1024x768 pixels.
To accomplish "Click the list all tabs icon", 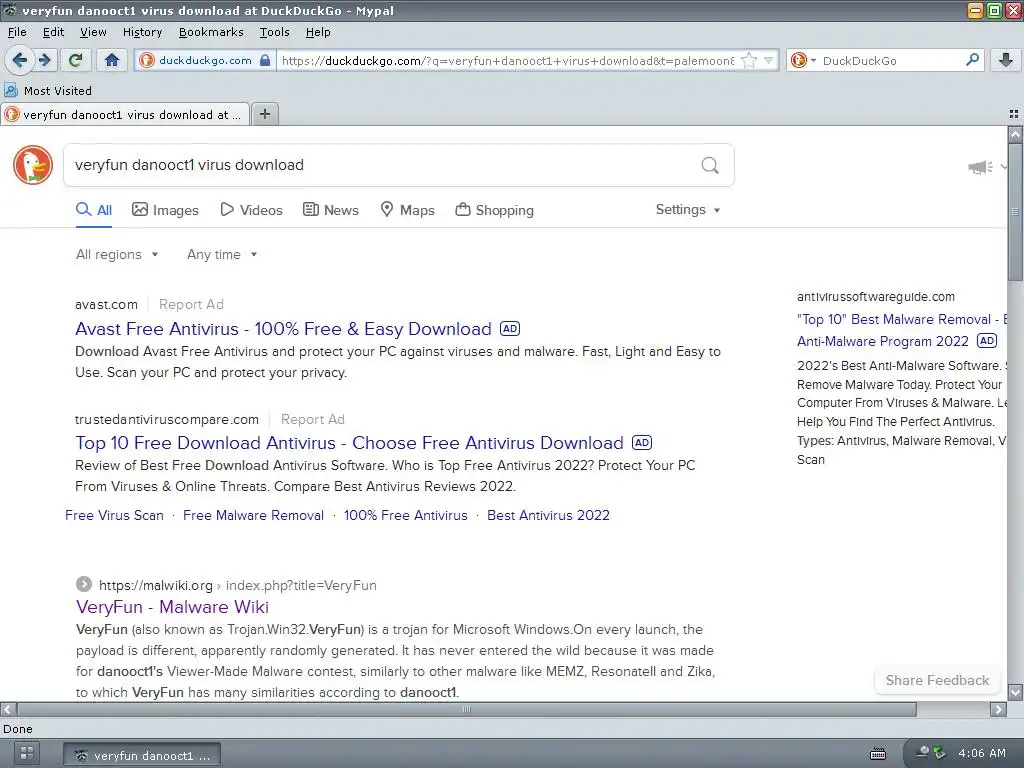I will pos(1014,114).
